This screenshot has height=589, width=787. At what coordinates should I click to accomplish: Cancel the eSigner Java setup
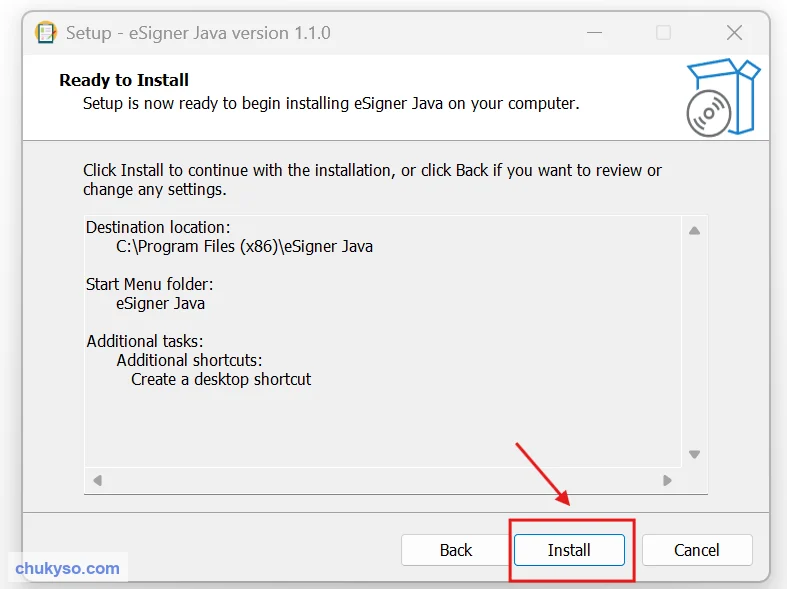click(697, 550)
